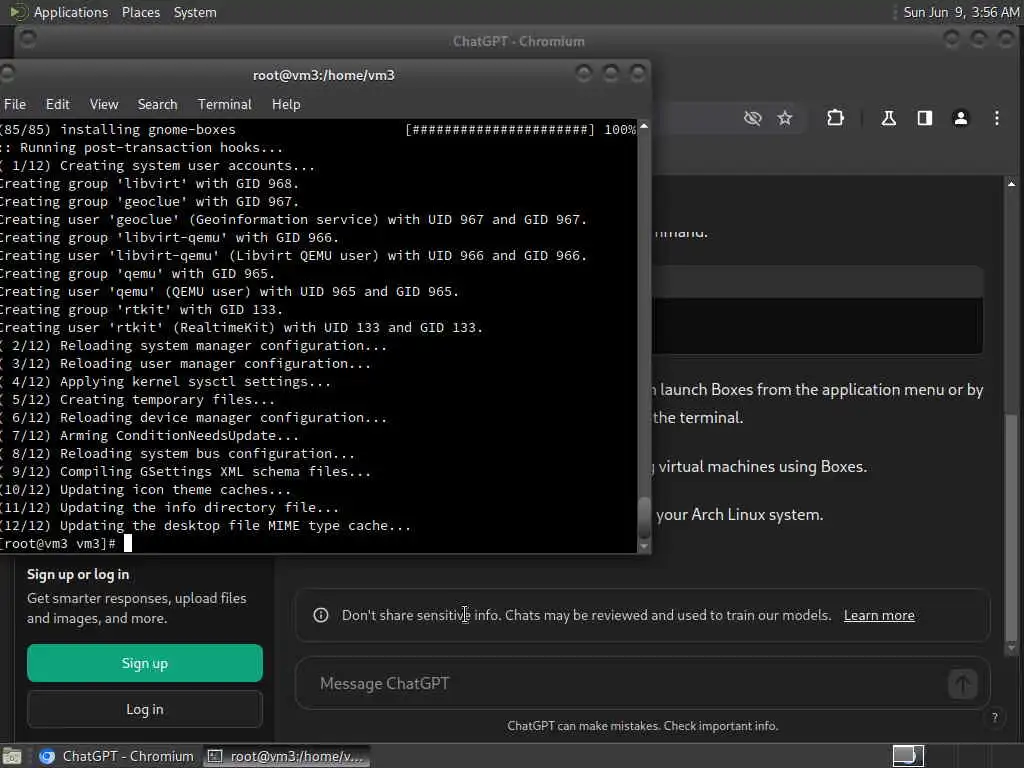Switch to ChatGPT - Chromium taskbar entry
This screenshot has height=768, width=1024.
coord(116,756)
